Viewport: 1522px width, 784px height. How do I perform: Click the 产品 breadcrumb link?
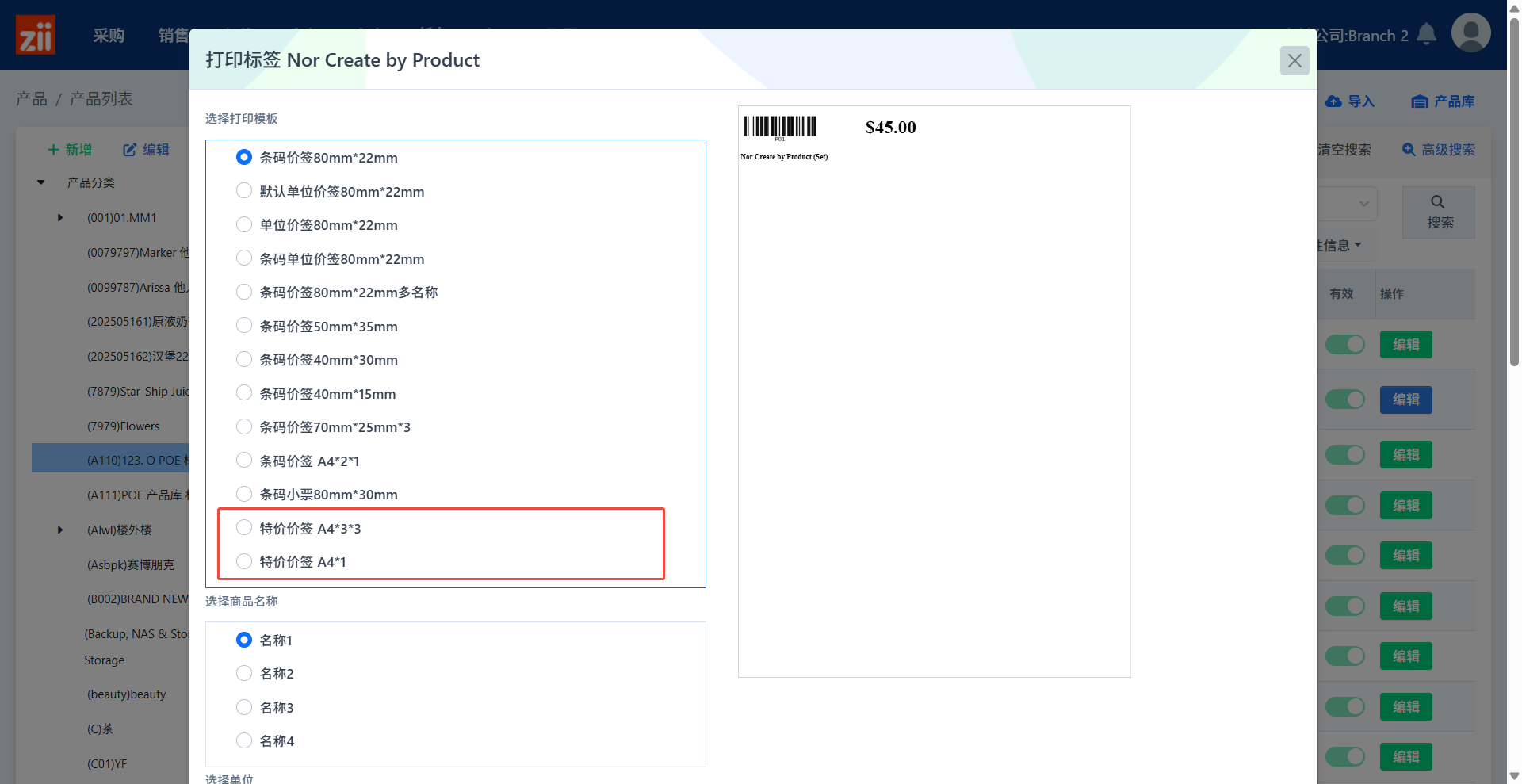pos(32,99)
